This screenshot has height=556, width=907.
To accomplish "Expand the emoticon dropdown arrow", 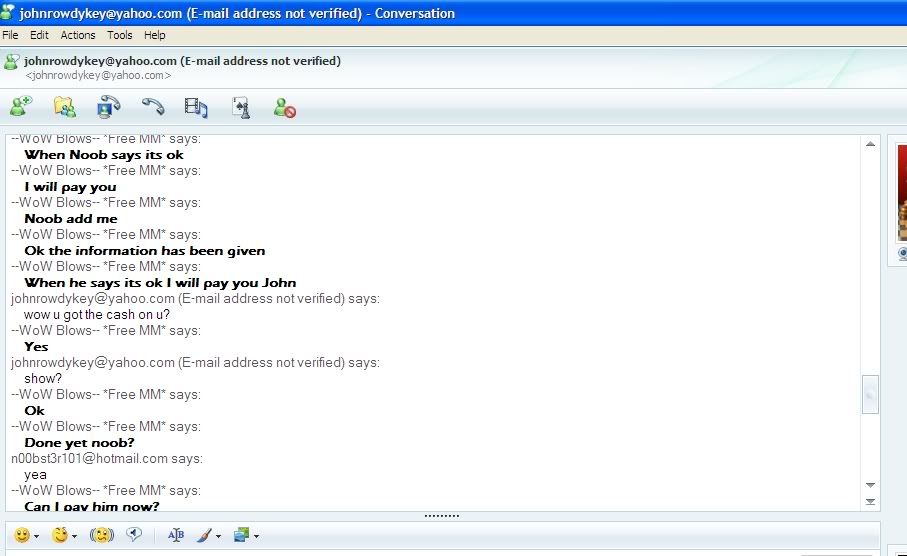I will pos(36,536).
